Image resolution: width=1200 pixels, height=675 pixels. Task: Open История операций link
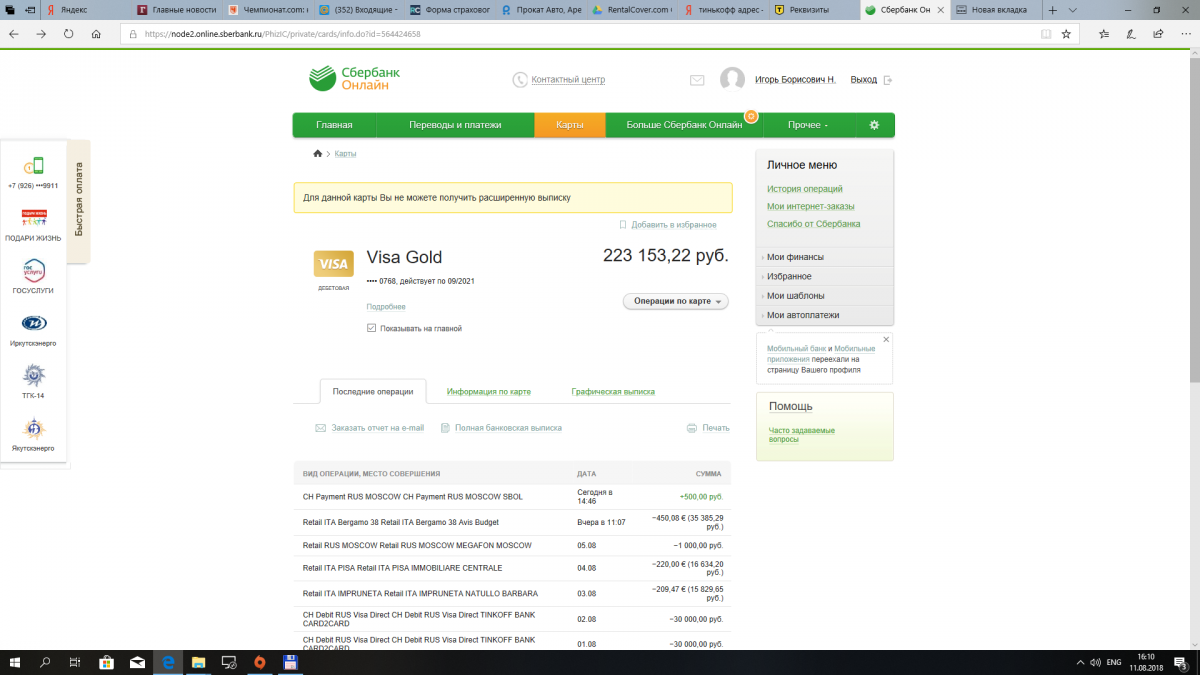[x=805, y=189]
